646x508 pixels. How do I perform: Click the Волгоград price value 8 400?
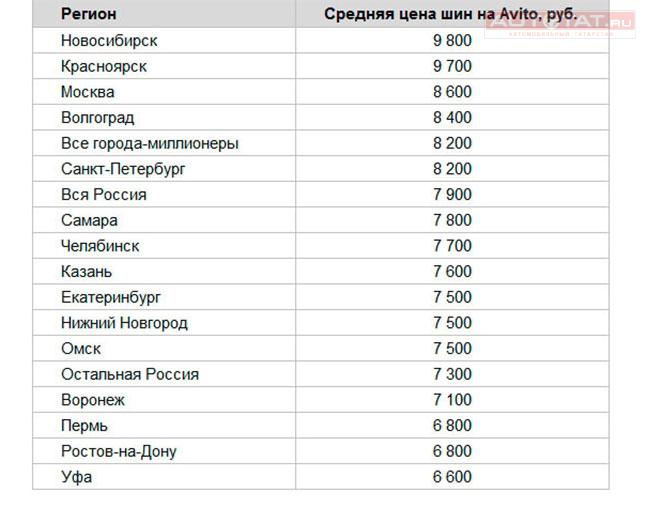[x=452, y=117]
